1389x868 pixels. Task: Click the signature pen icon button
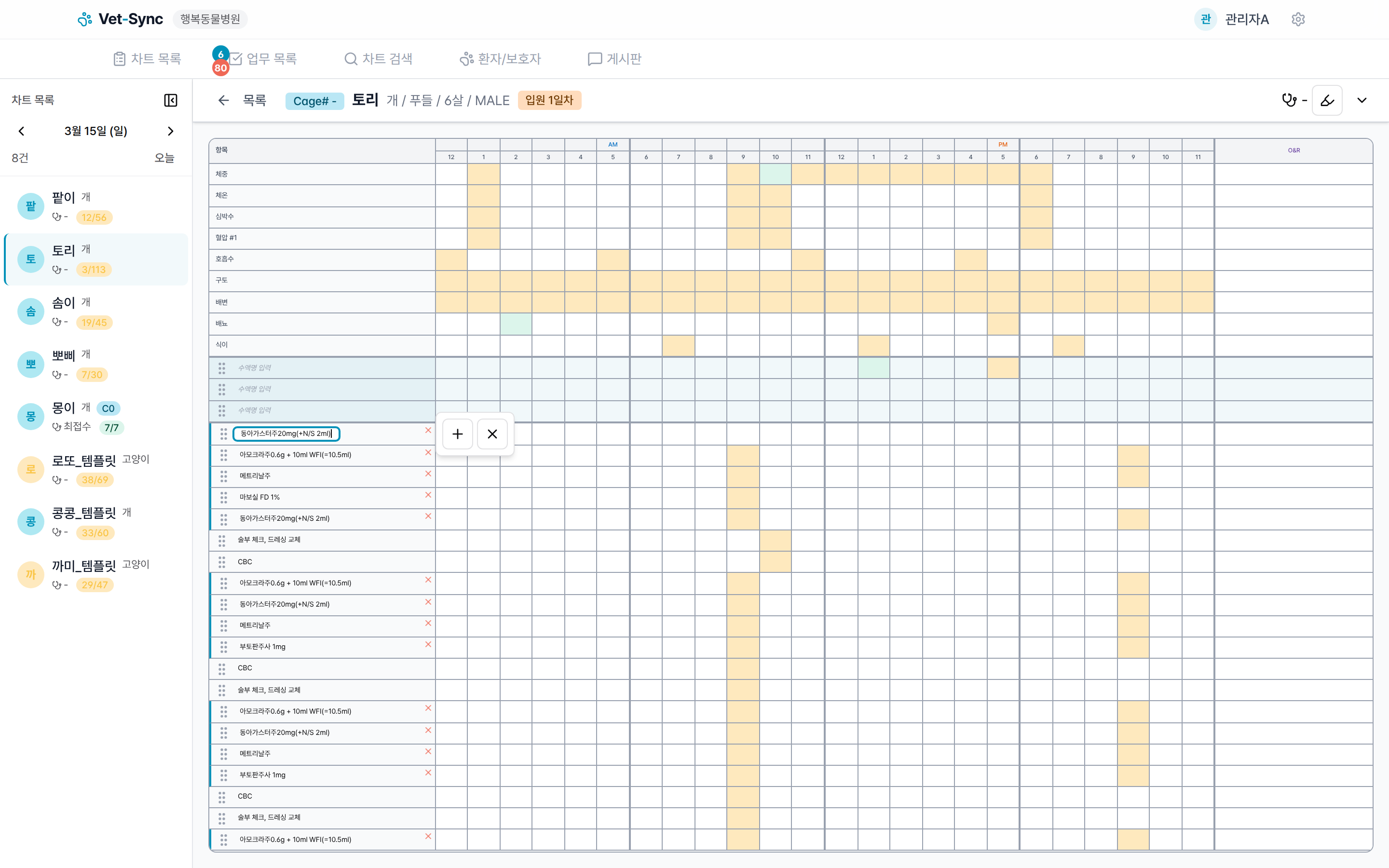(x=1326, y=100)
